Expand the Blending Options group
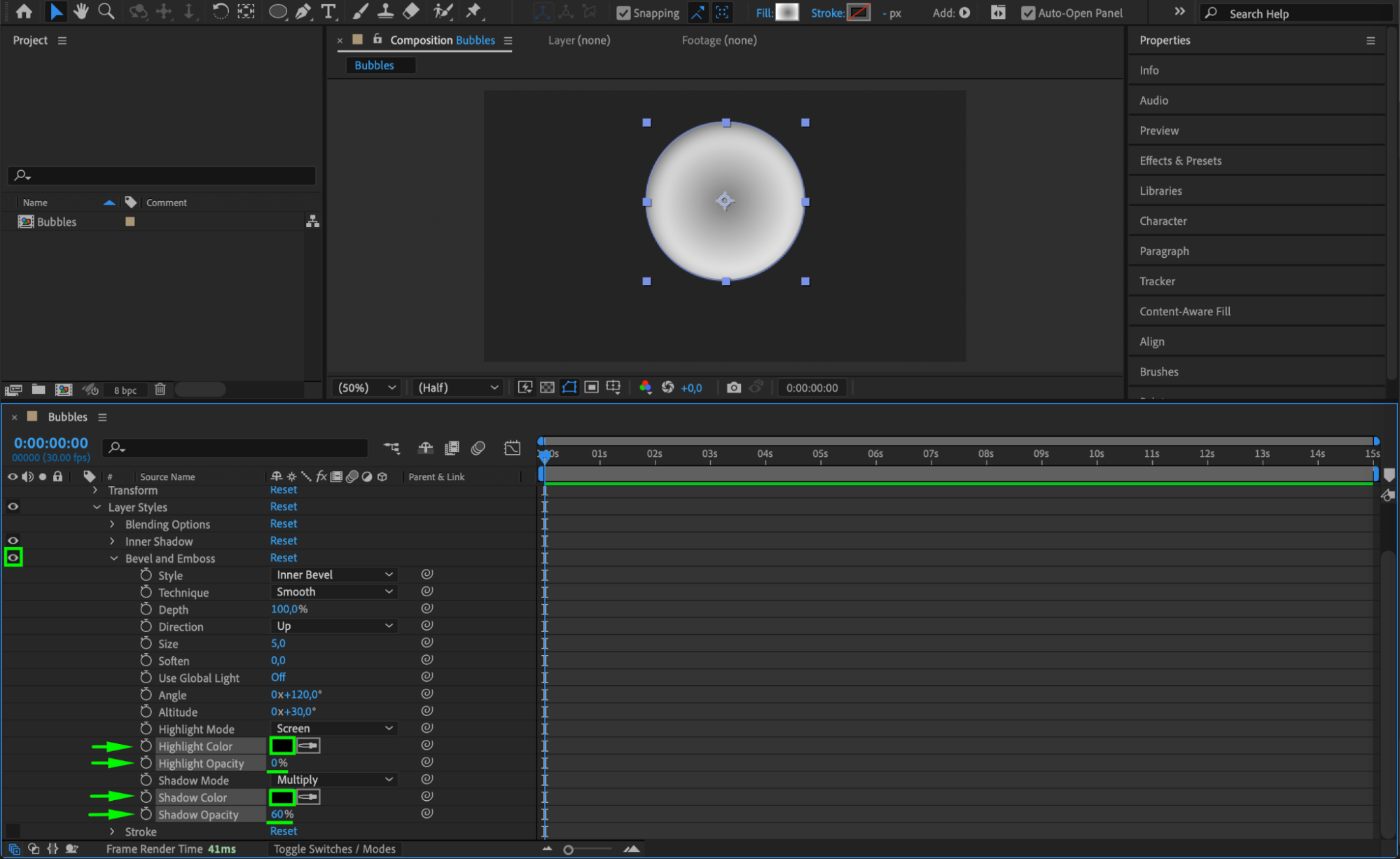Screen dimensions: 1400x859 point(112,524)
